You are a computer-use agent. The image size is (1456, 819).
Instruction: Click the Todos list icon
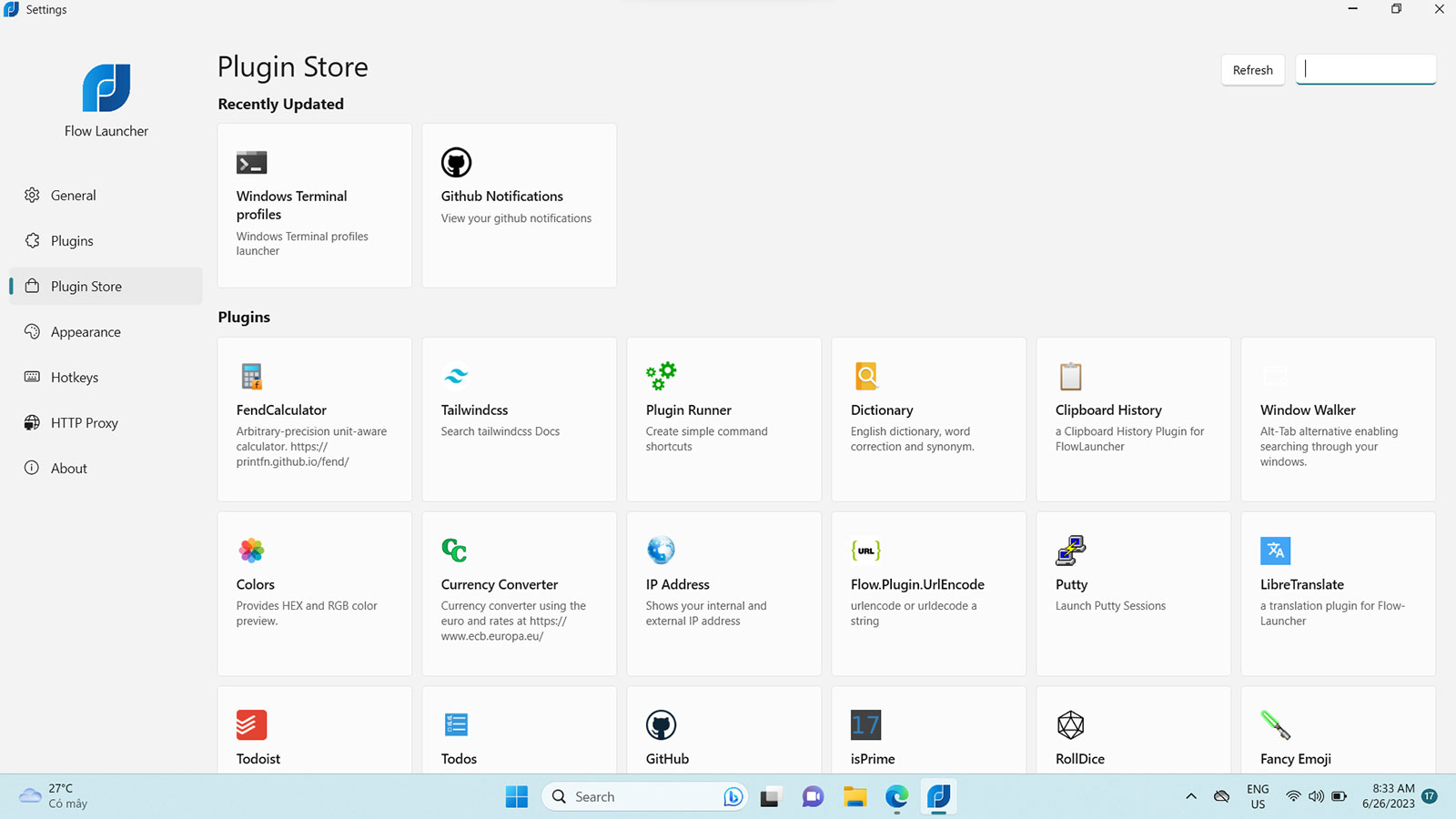456,725
